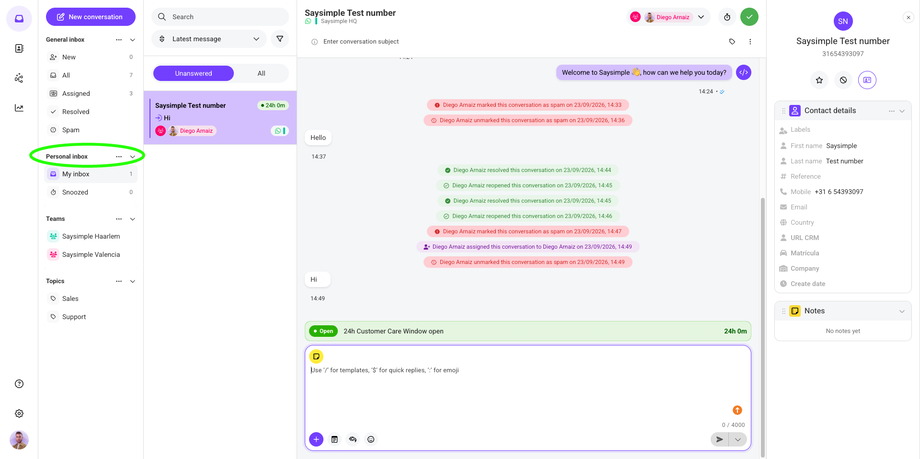Viewport: 920px width, 459px height.
Task: Open the Support topic
Action: pos(91,317)
